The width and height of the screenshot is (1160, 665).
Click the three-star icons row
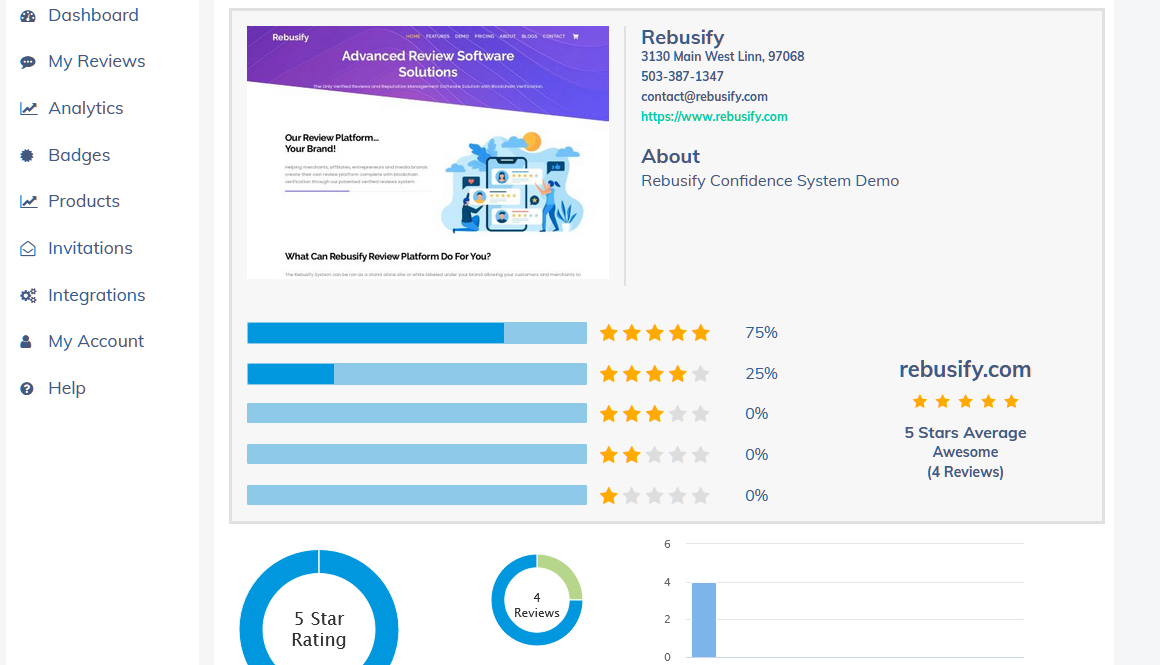[655, 413]
